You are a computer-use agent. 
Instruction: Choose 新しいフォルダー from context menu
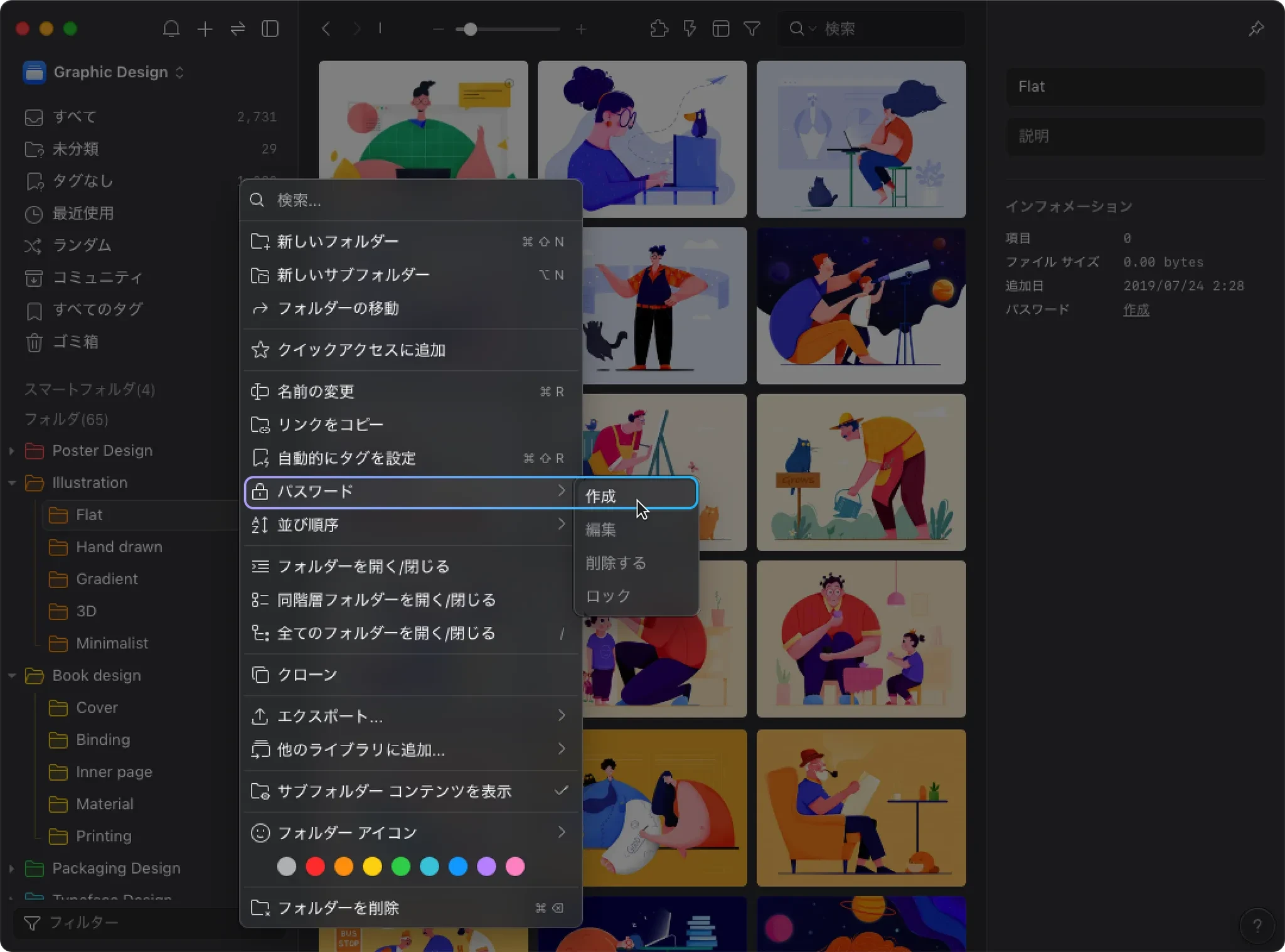pos(410,242)
